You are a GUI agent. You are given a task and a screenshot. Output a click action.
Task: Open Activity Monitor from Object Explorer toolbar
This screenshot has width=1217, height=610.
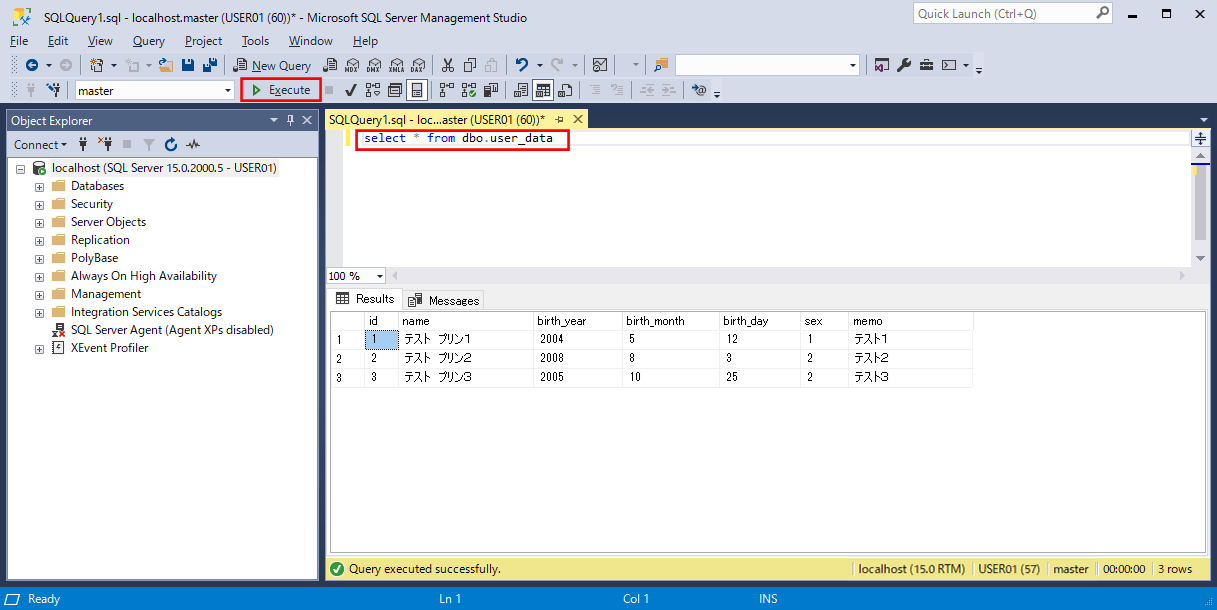pyautogui.click(x=193, y=144)
